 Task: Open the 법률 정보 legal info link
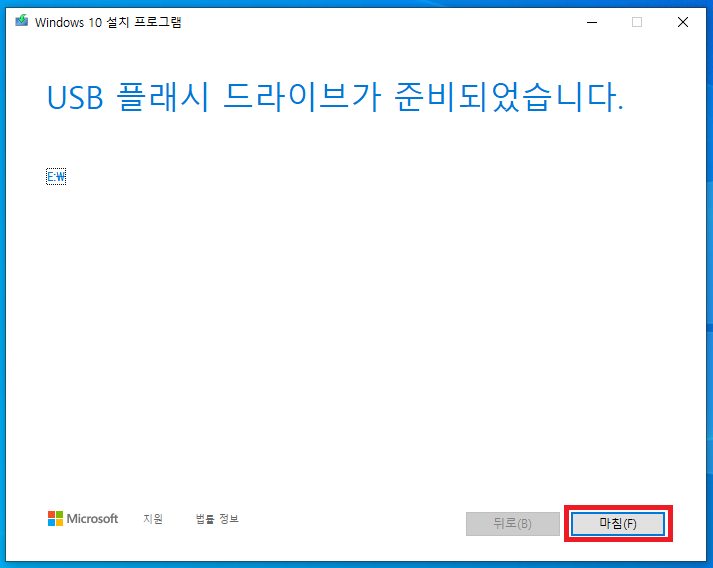(217, 518)
